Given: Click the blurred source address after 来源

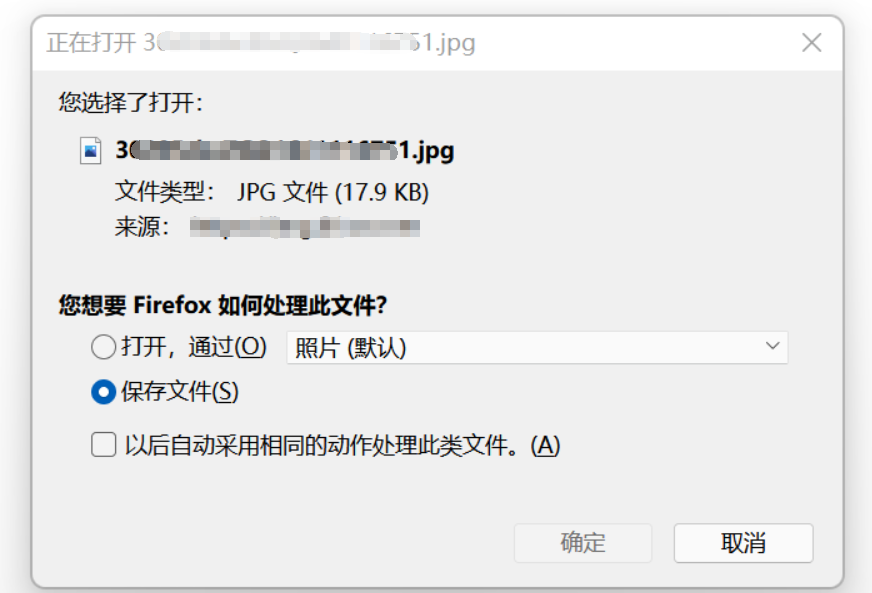Looking at the screenshot, I should click(305, 228).
